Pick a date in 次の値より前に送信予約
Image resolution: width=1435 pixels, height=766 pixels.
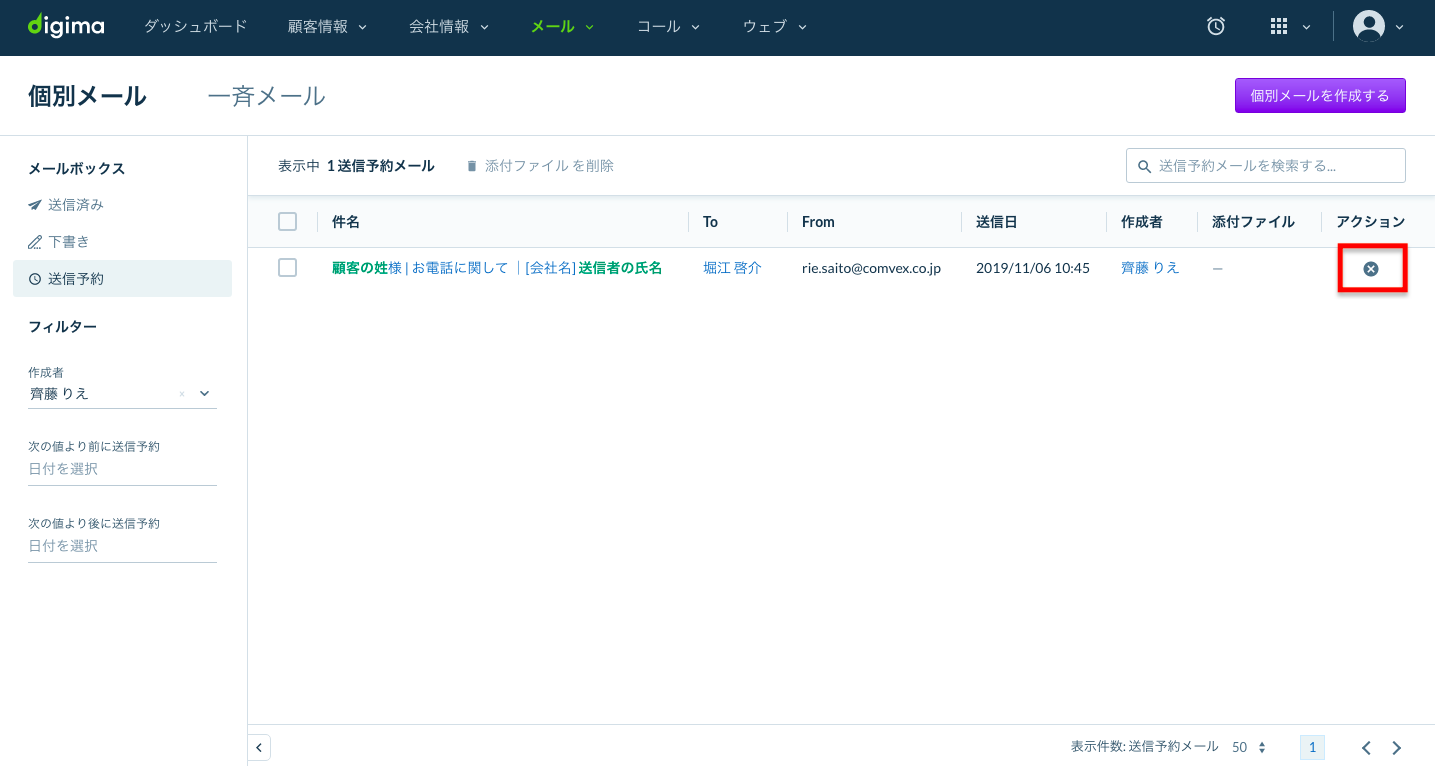(x=122, y=469)
